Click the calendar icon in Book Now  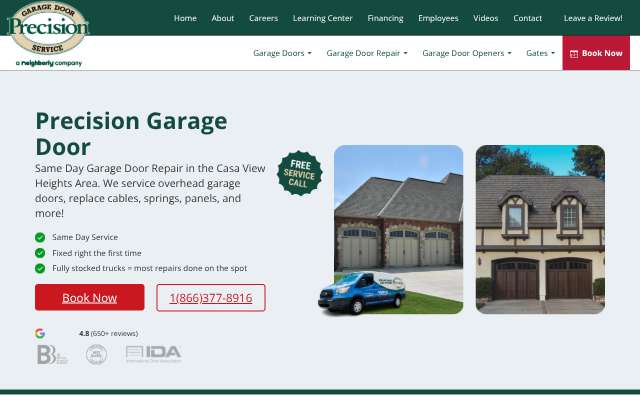point(574,54)
